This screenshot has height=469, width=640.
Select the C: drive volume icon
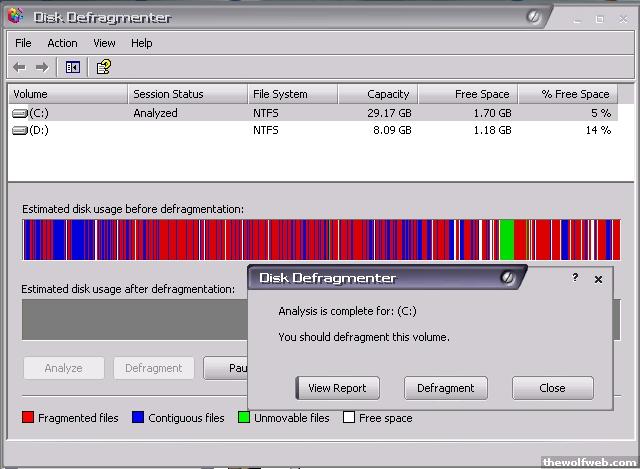coord(19,114)
